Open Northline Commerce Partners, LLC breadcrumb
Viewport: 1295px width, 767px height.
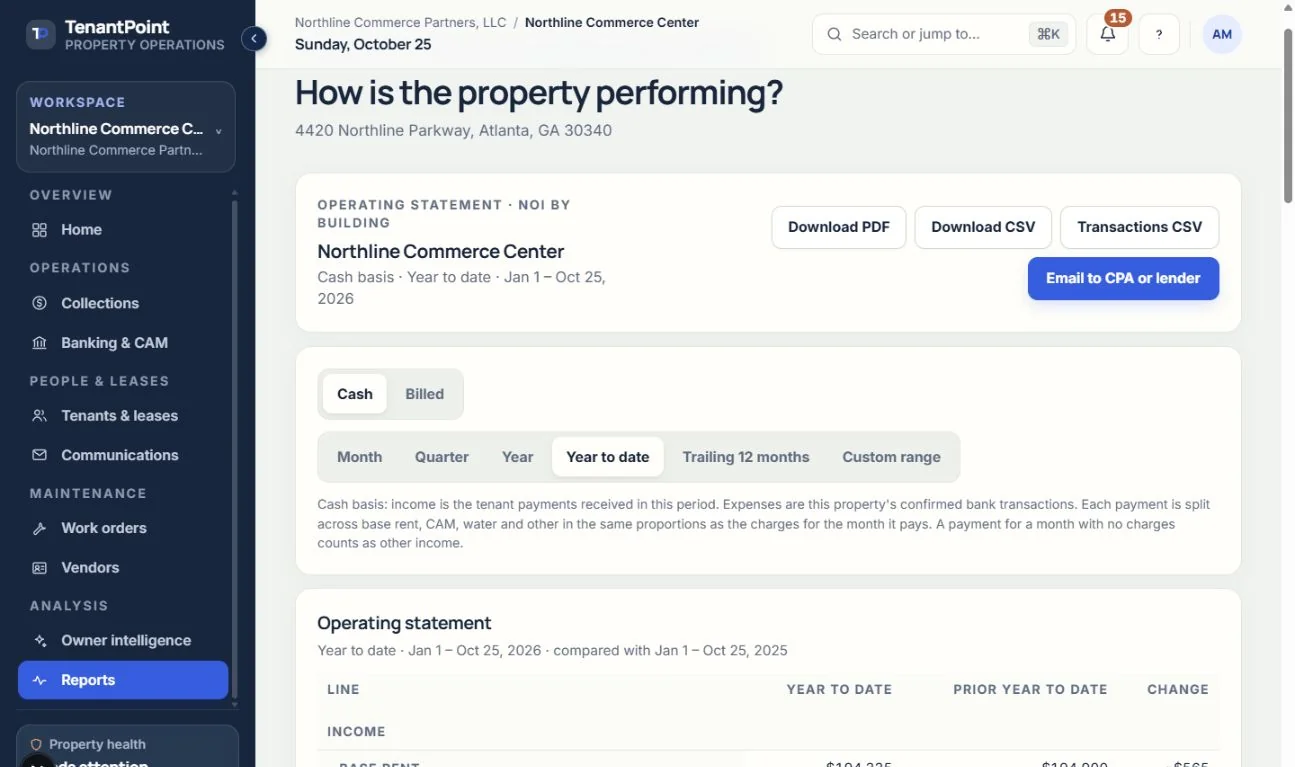401,22
